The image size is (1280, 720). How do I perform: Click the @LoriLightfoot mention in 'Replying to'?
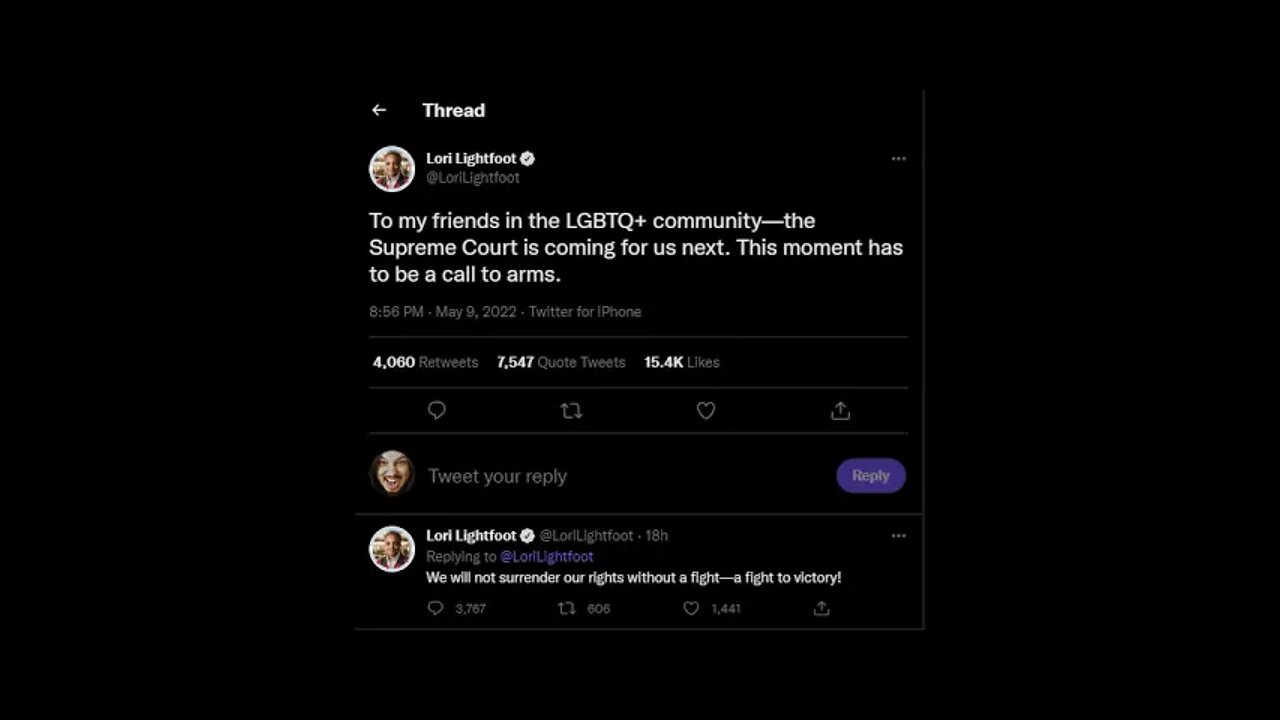(546, 556)
